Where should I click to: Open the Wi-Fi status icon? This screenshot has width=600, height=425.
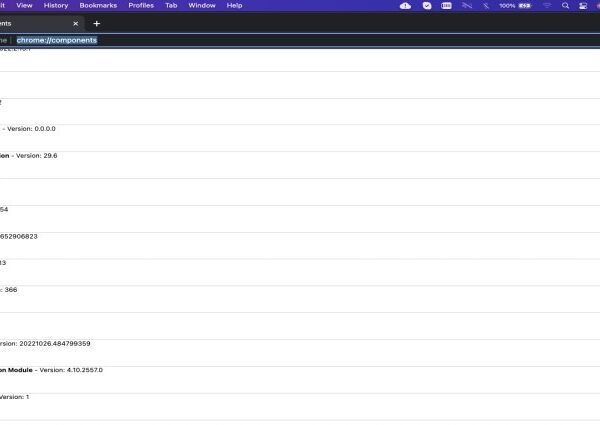pos(547,6)
